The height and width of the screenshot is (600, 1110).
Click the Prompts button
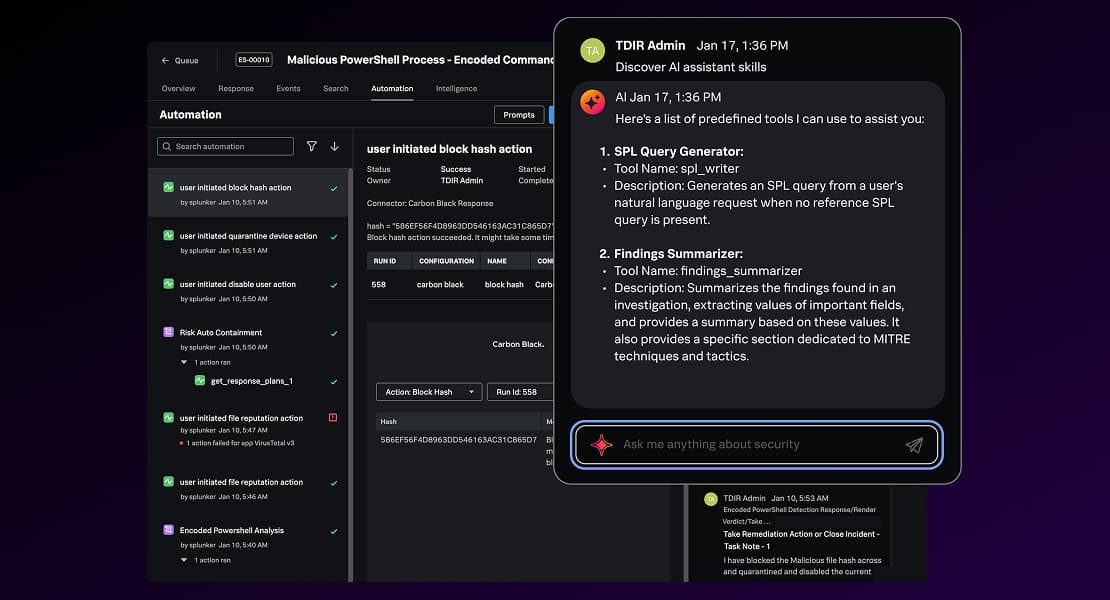pos(519,115)
